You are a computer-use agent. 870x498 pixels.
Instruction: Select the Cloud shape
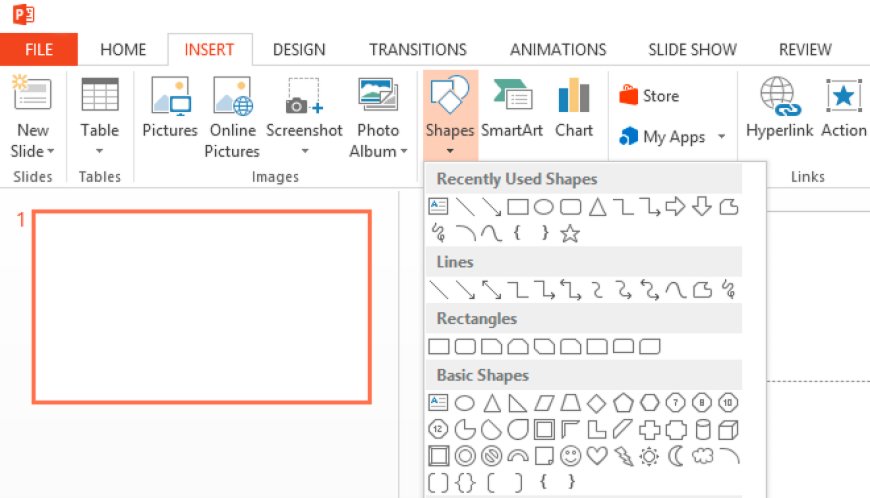702,457
